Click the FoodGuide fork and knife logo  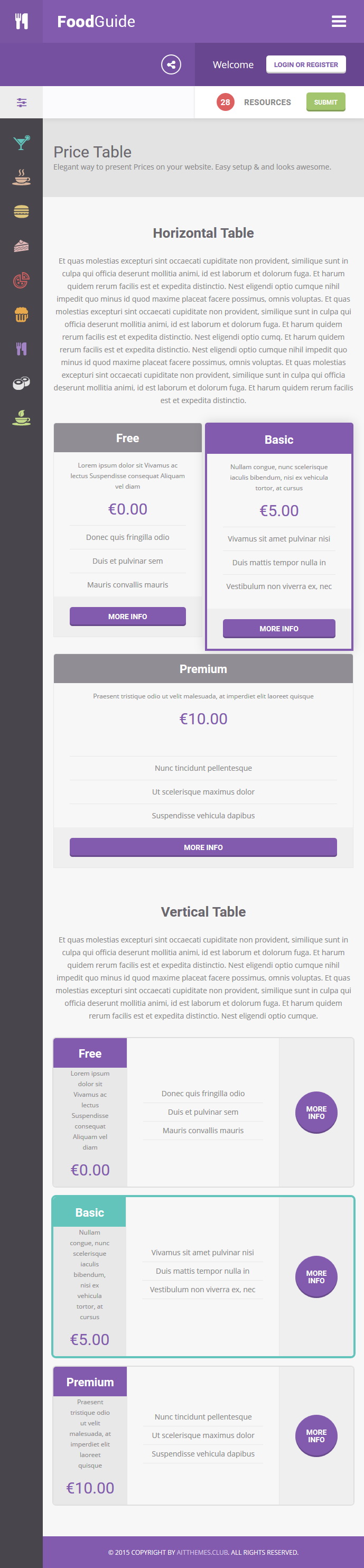(x=21, y=21)
